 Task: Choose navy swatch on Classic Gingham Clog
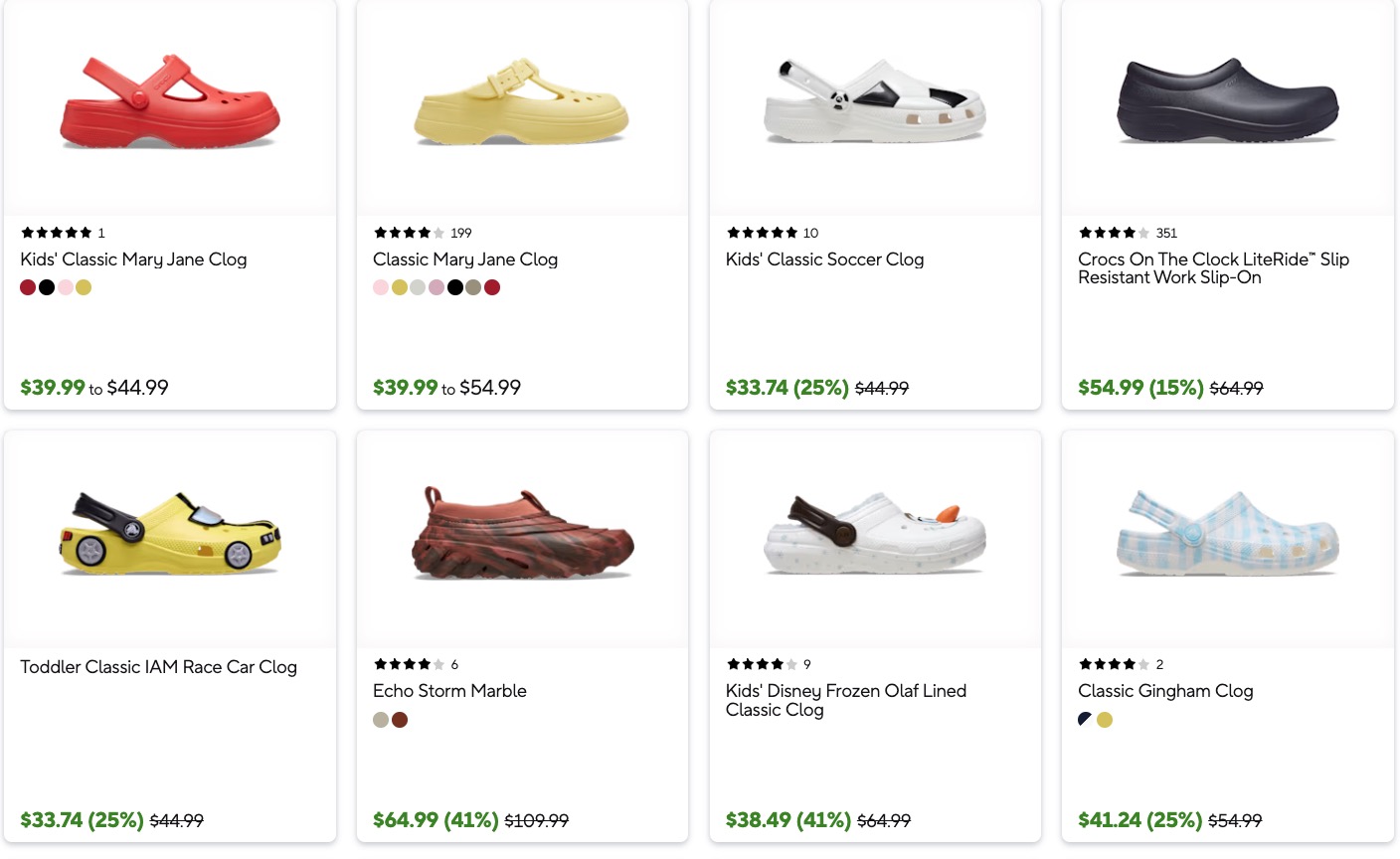(x=1086, y=720)
